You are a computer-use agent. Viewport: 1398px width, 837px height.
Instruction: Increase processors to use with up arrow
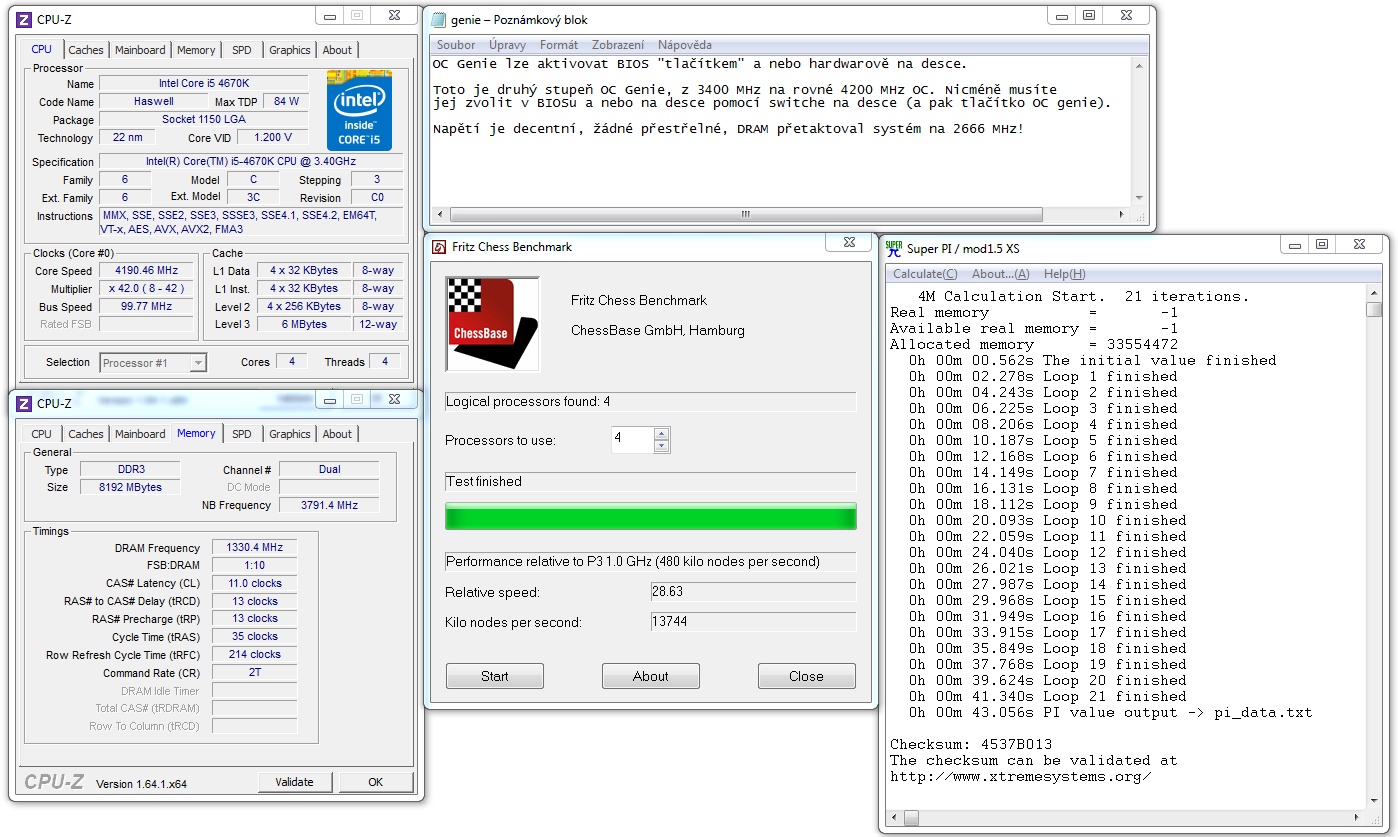pyautogui.click(x=661, y=434)
